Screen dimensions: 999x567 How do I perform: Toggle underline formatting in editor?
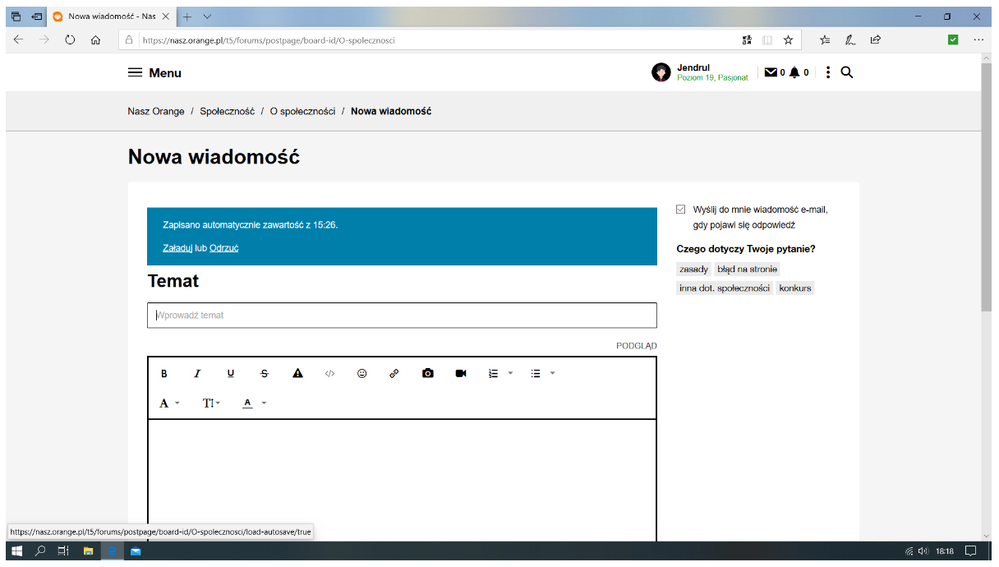coord(231,374)
